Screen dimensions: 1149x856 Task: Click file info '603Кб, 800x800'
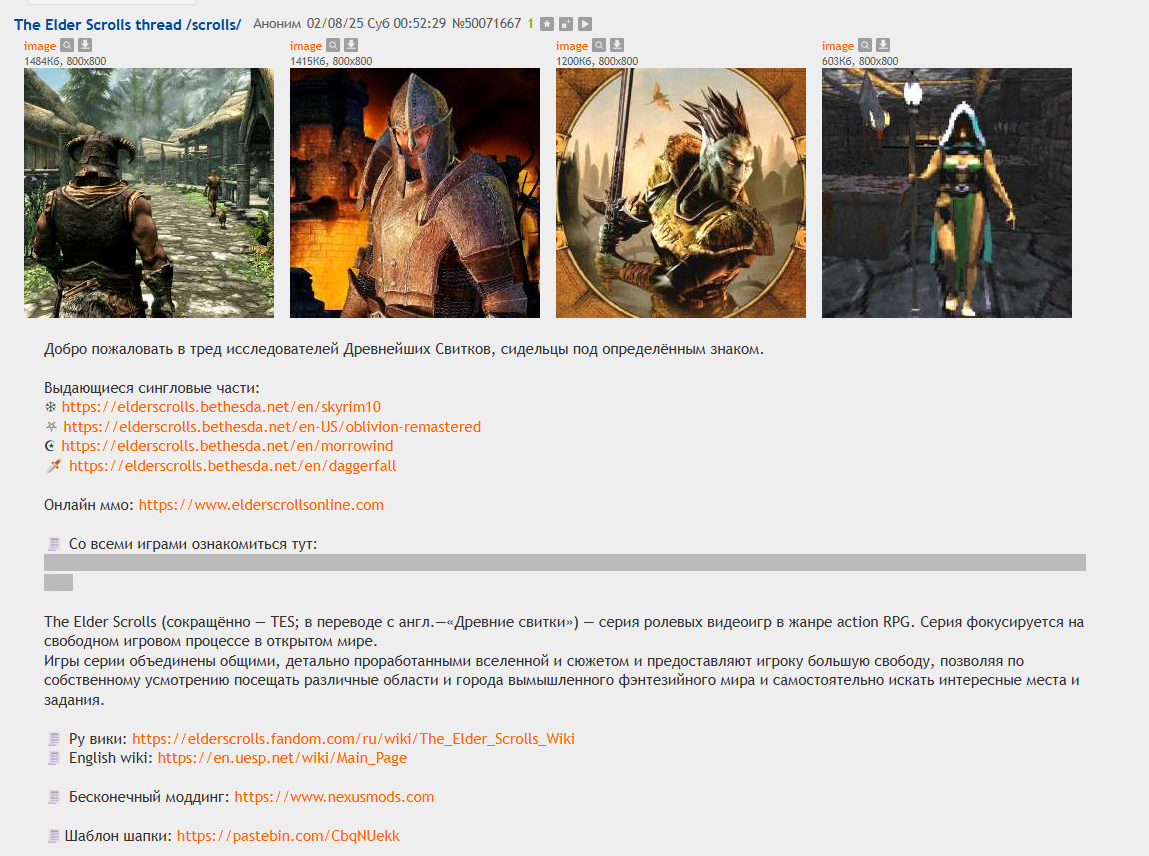click(x=860, y=62)
